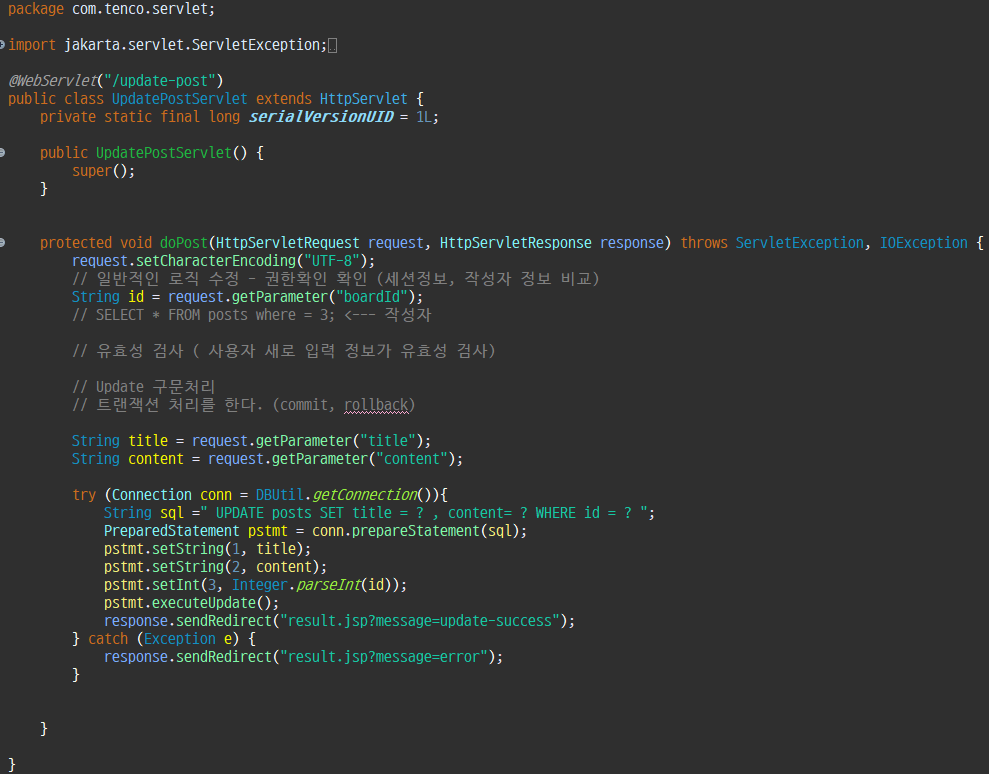Click 'setString' on the '2, content' line

point(188,566)
